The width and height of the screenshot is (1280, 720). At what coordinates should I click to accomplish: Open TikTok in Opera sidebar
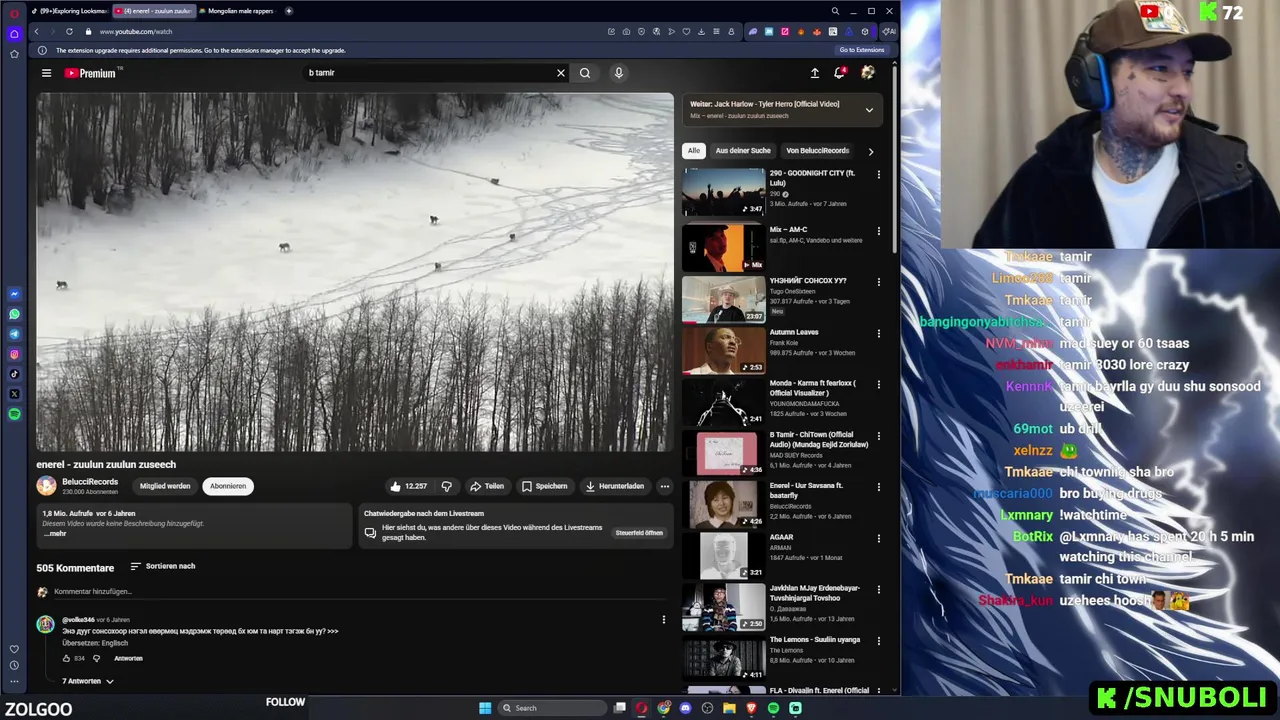(x=14, y=374)
